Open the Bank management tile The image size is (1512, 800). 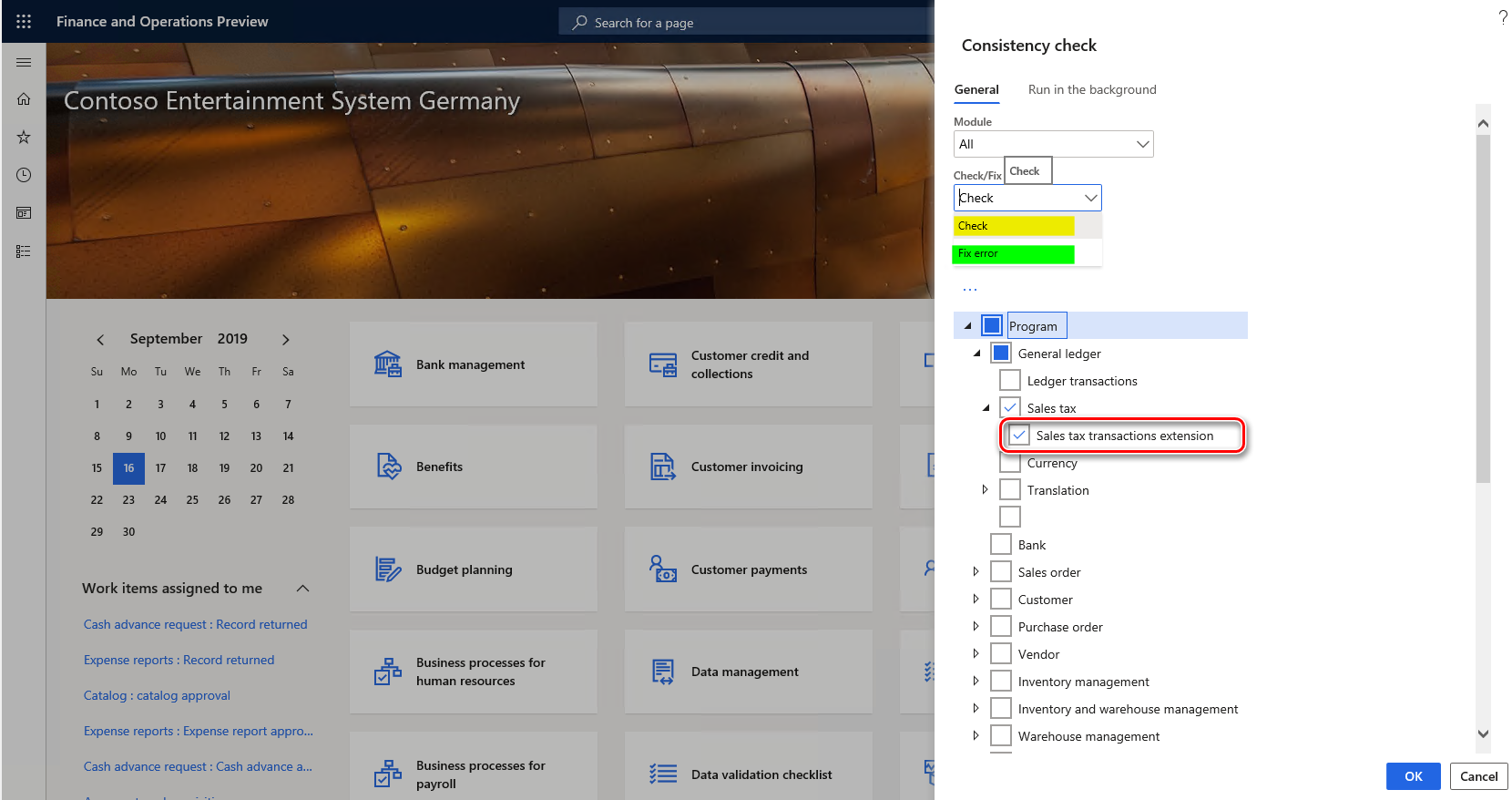click(474, 364)
